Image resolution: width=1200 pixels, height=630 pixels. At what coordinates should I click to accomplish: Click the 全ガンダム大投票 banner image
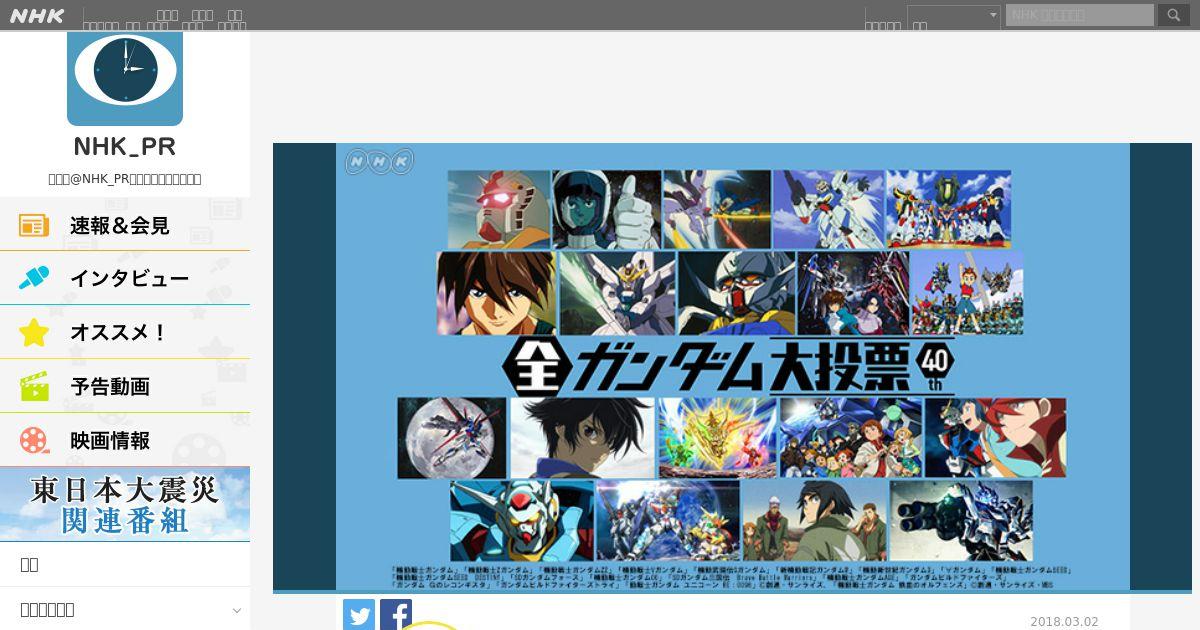732,367
